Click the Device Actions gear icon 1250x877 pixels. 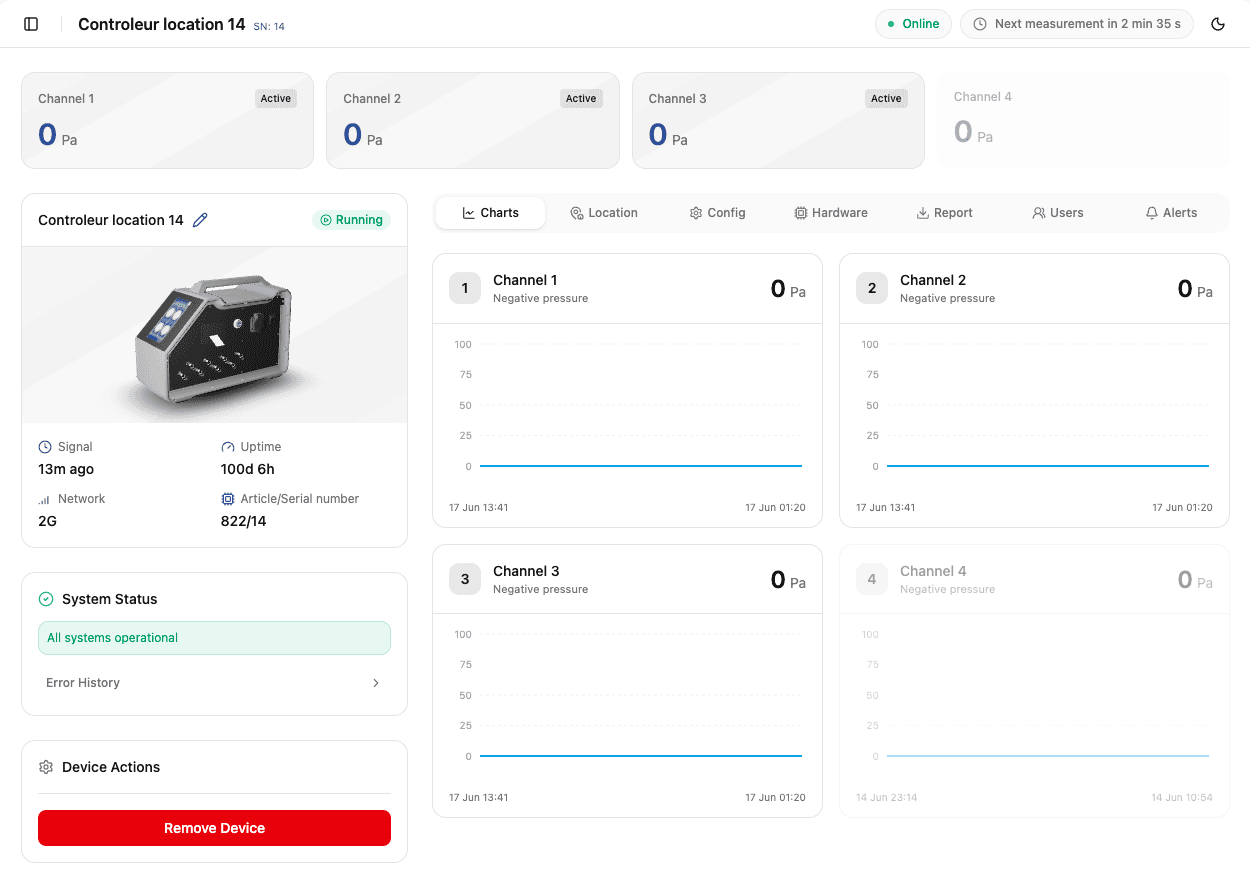(x=46, y=767)
